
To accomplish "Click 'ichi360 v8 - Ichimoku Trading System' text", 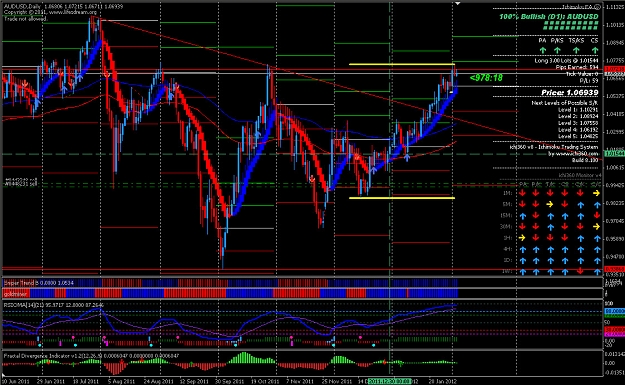I will tap(554, 147).
